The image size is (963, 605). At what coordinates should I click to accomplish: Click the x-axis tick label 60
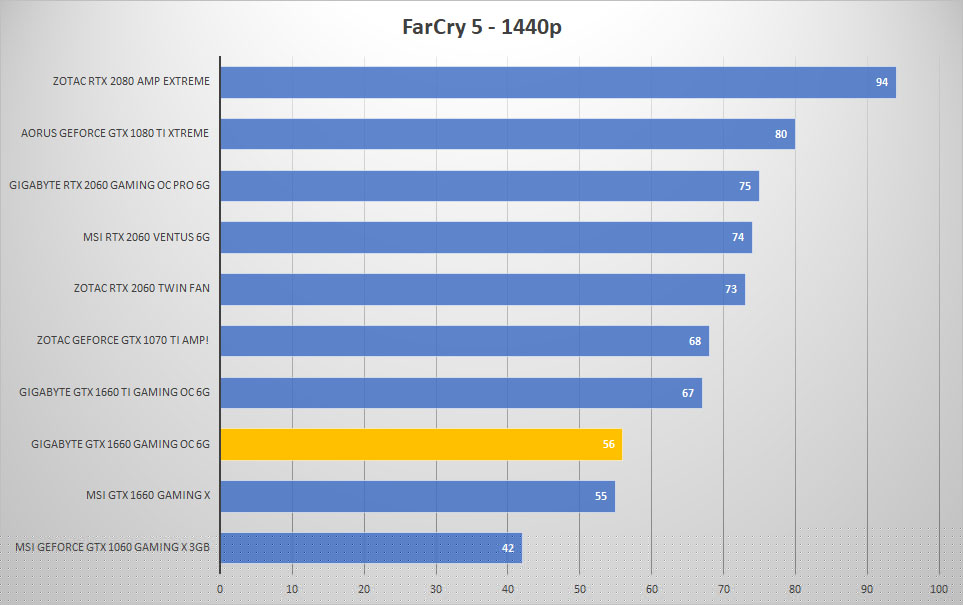pos(652,590)
